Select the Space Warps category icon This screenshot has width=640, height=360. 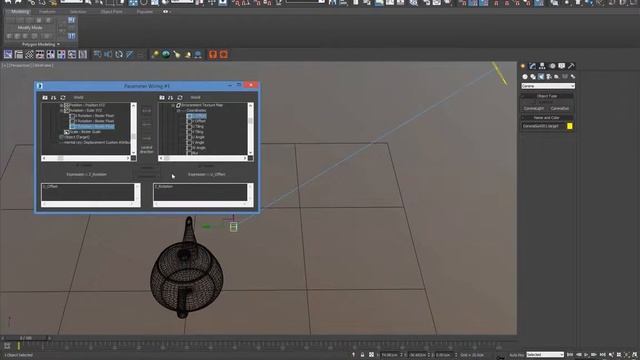point(565,76)
